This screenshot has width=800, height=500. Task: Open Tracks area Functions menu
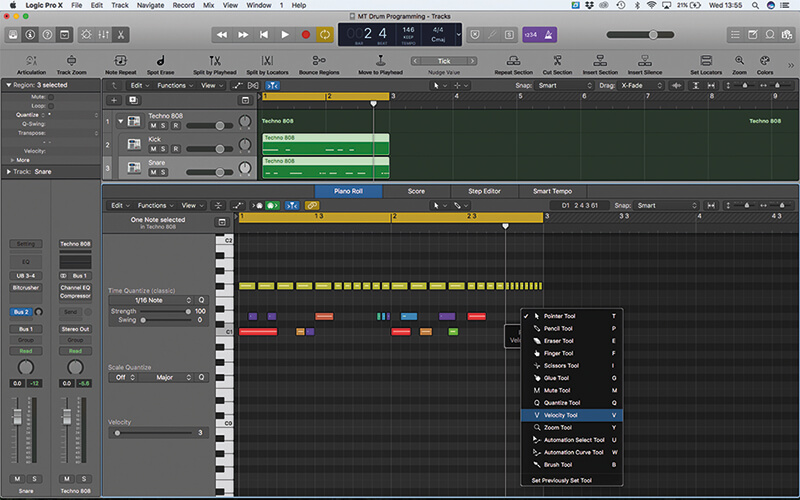pos(174,86)
